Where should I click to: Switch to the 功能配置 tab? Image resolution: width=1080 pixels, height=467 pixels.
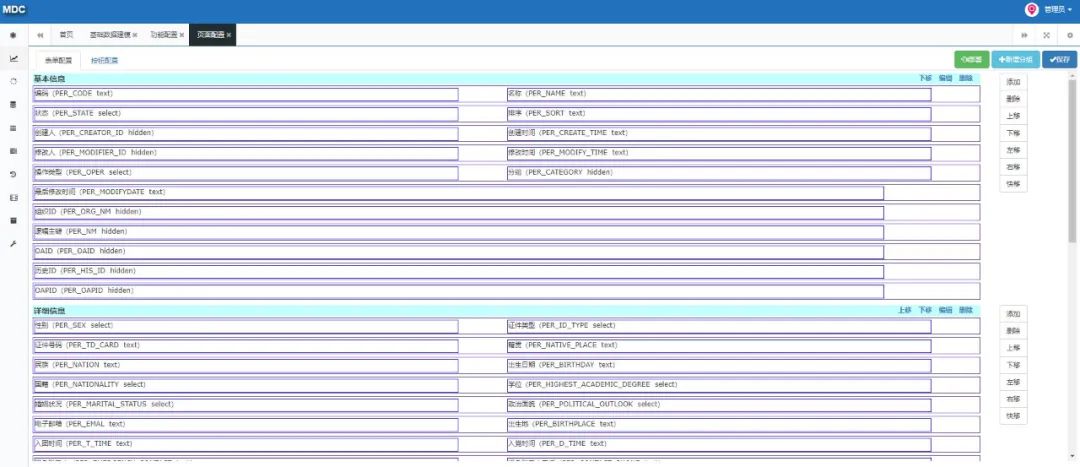coord(163,35)
